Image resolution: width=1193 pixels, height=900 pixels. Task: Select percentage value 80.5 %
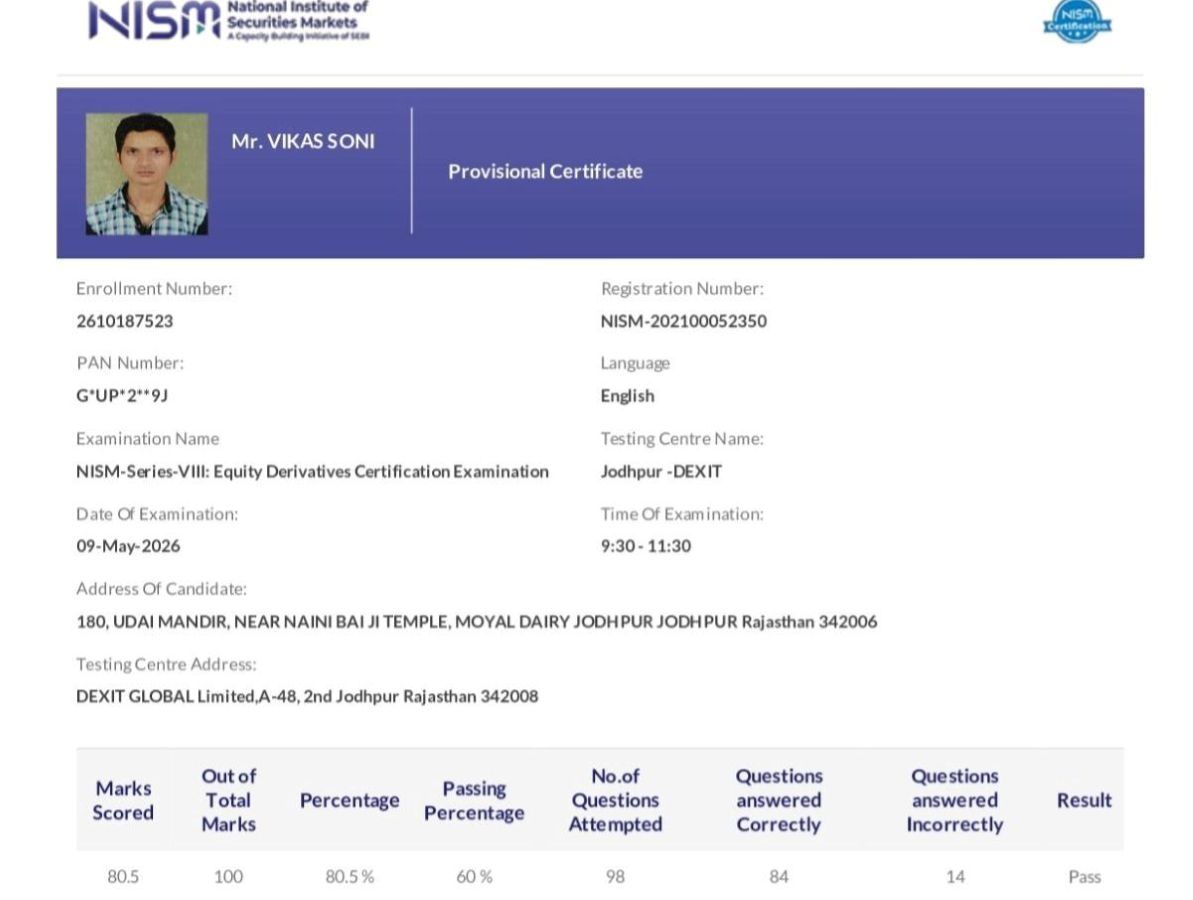(349, 876)
